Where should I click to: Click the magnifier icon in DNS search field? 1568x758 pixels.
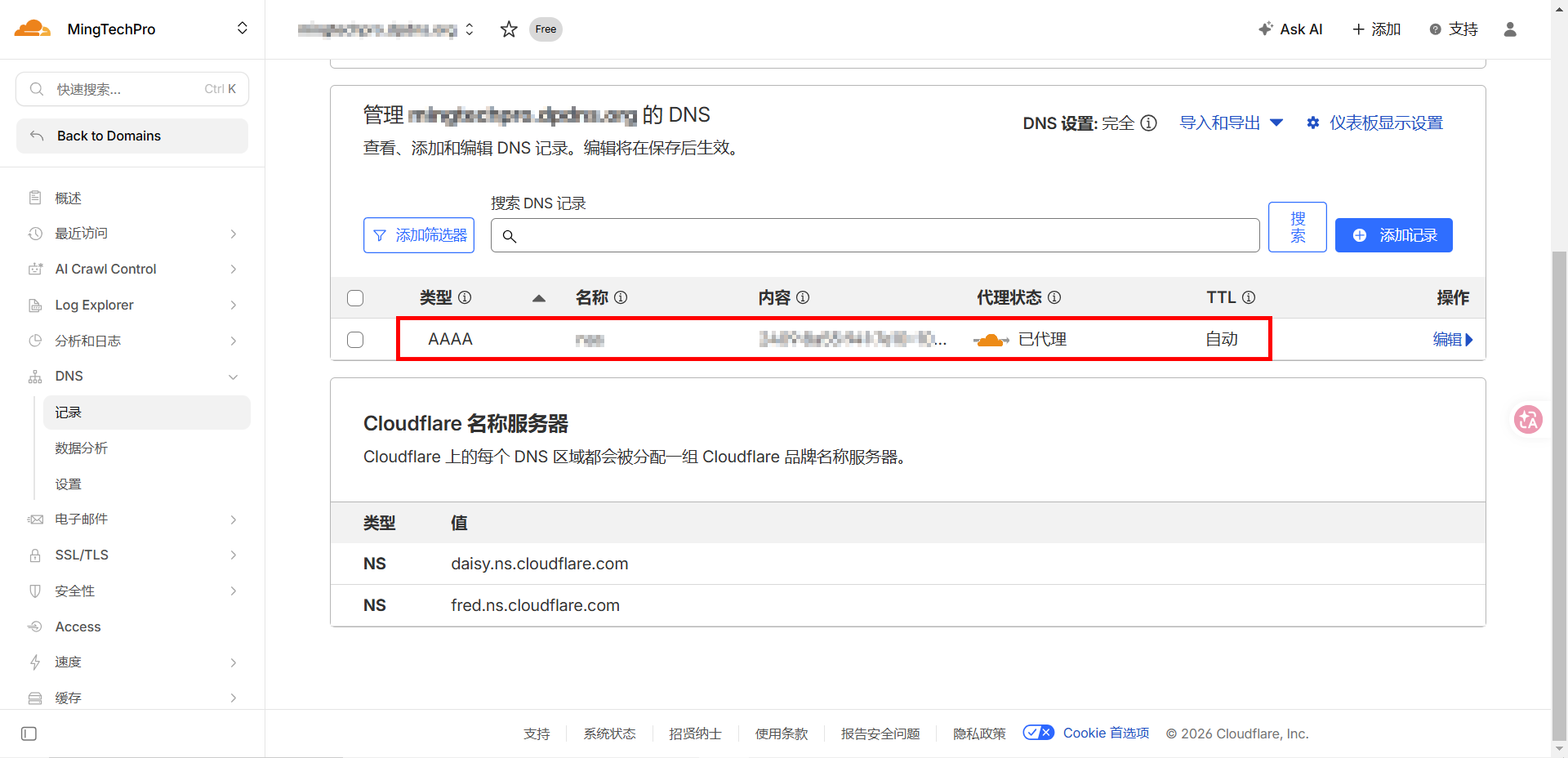509,236
